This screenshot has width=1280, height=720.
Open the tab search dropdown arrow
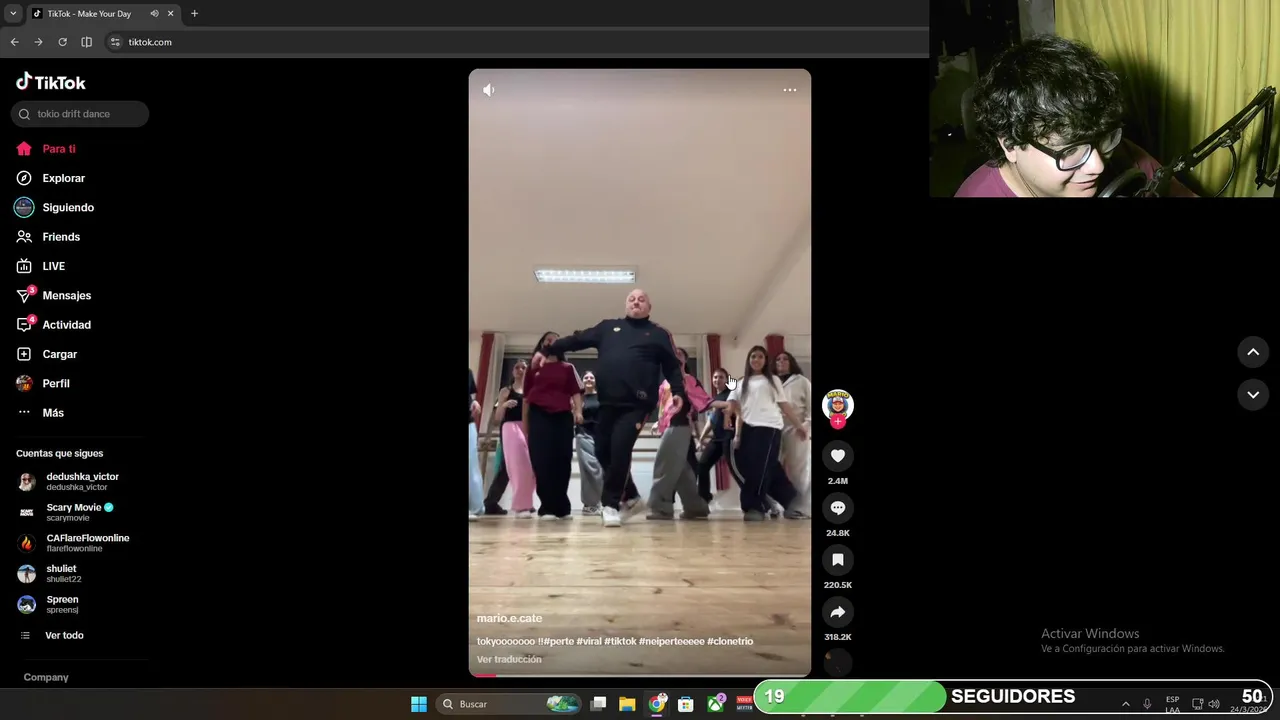(13, 13)
